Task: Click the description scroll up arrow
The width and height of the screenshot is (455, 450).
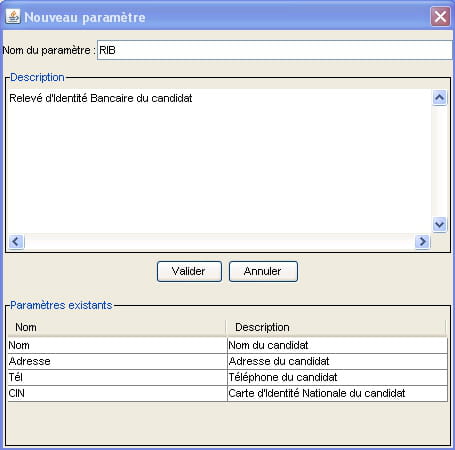Action: (439, 98)
